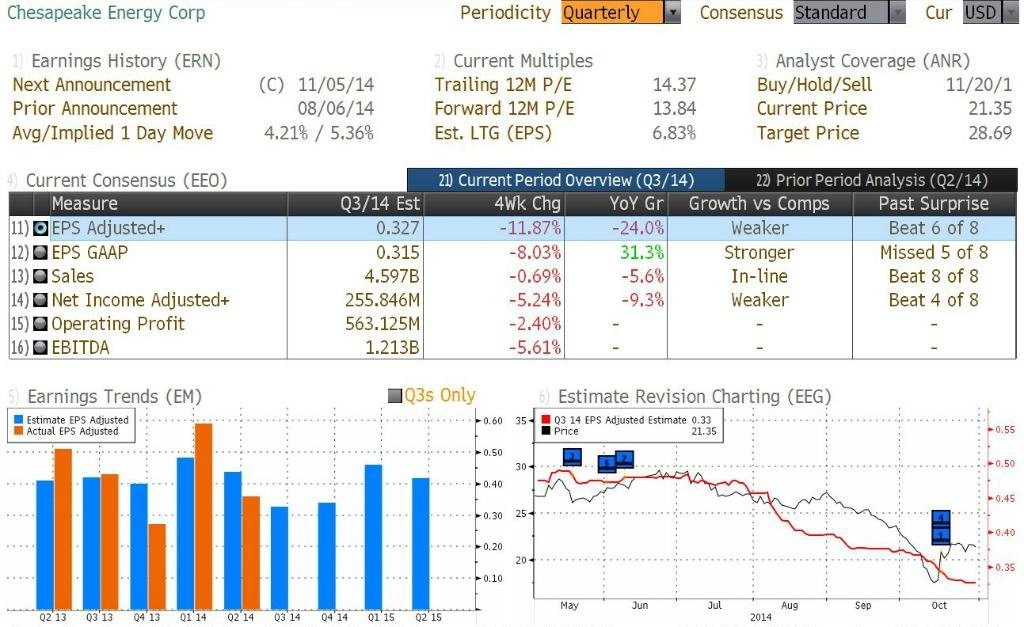
Task: Select the Operating Profit radio button
Action: click(40, 324)
